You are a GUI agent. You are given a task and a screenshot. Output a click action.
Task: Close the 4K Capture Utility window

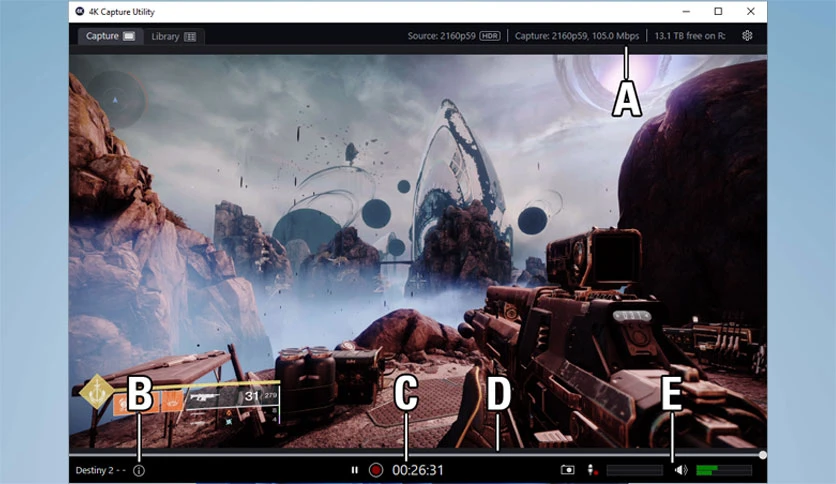point(751,11)
